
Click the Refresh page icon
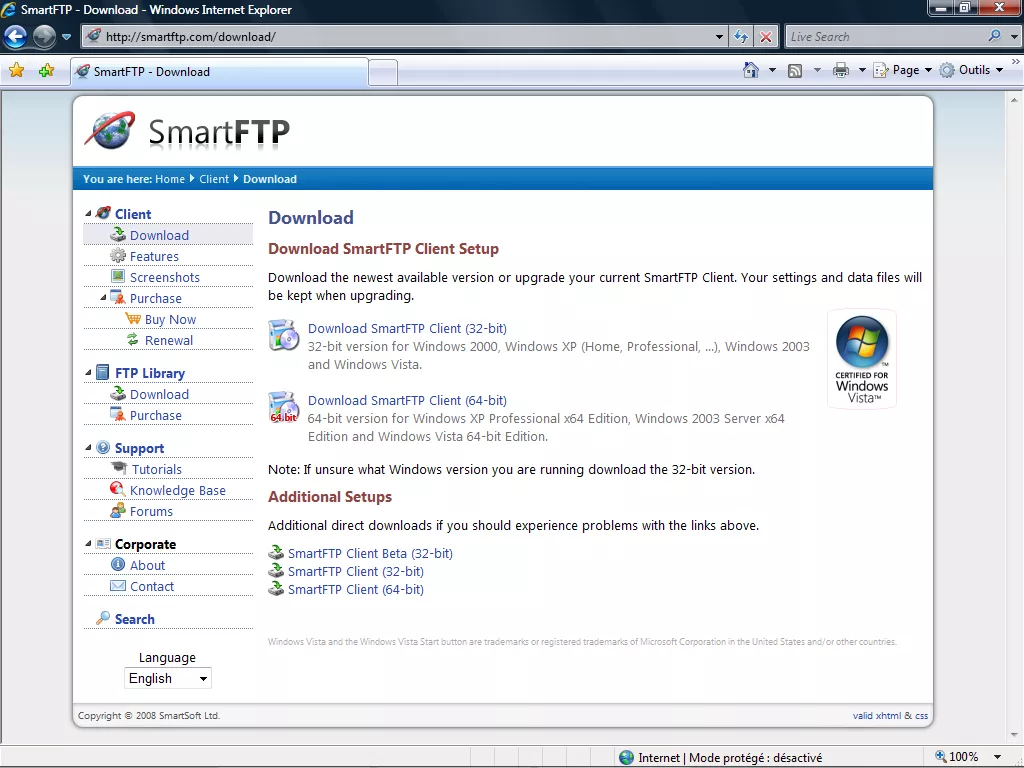click(741, 37)
